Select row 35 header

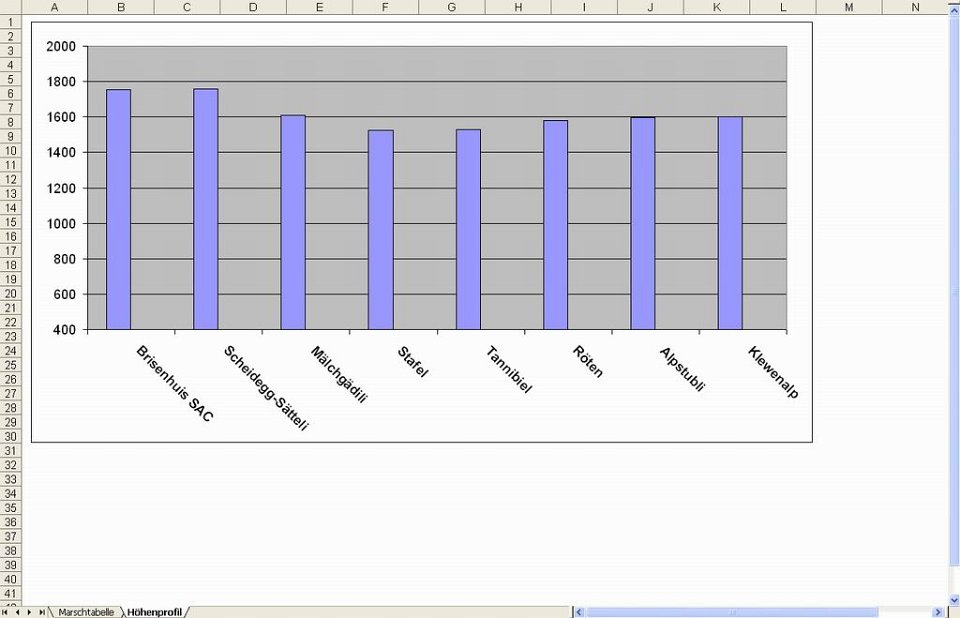pyautogui.click(x=10, y=508)
